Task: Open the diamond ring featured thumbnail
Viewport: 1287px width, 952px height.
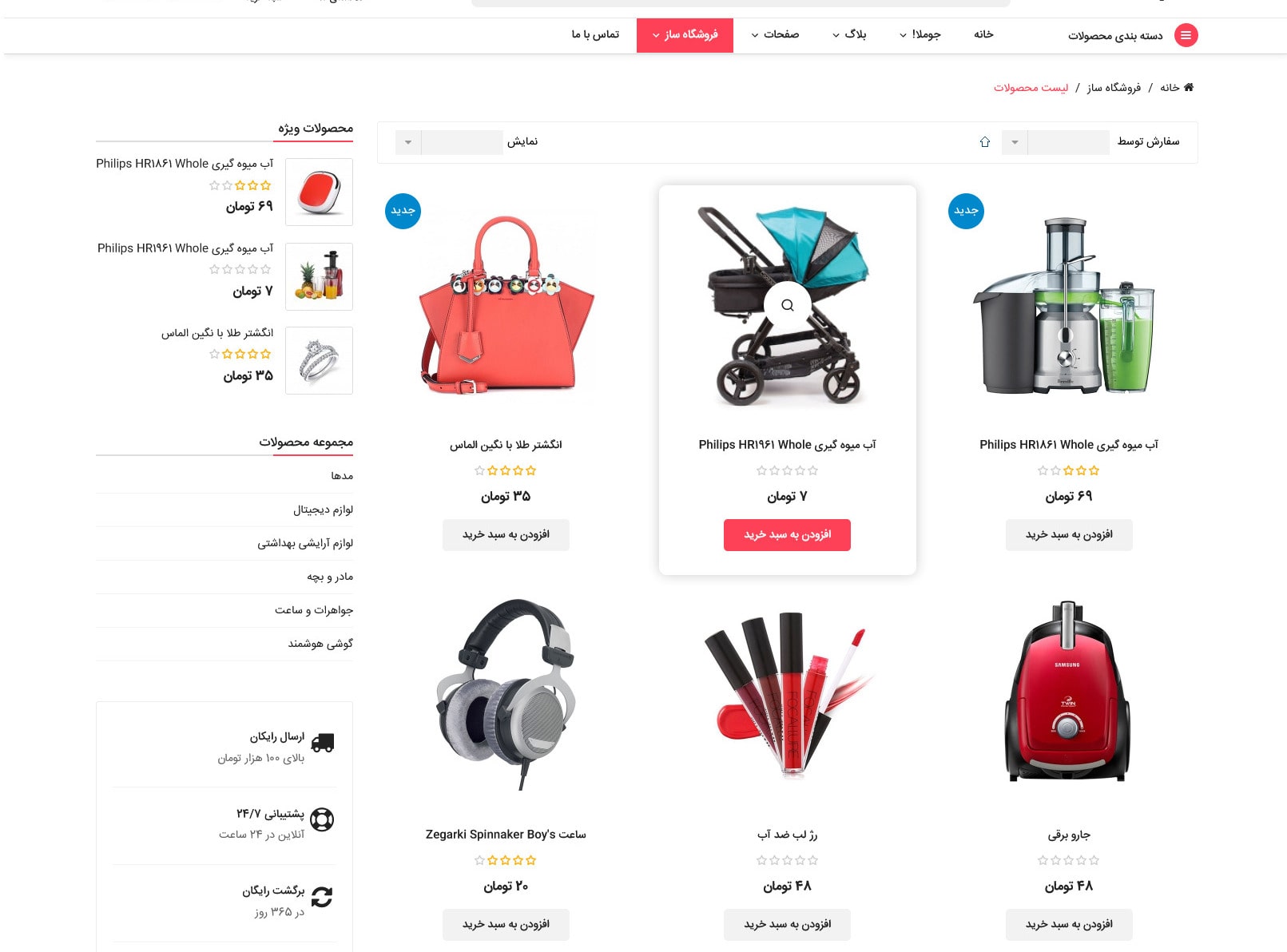Action: click(x=319, y=361)
